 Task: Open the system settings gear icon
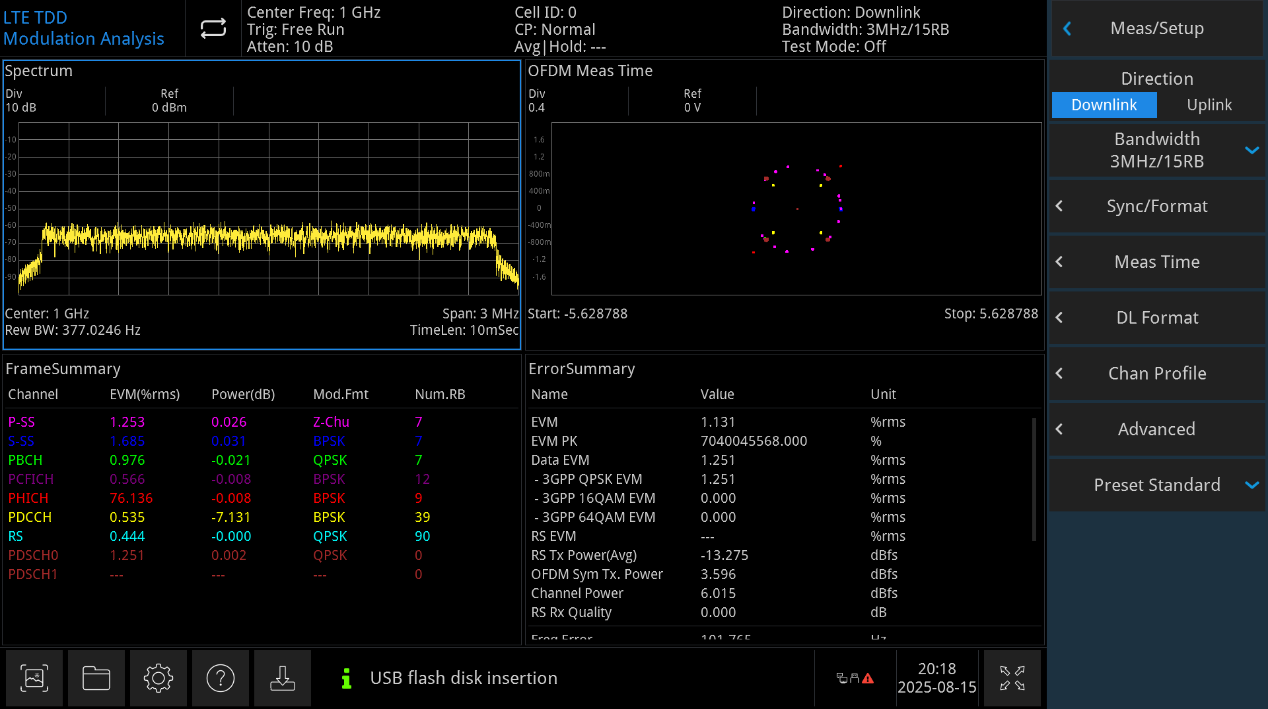coord(158,678)
